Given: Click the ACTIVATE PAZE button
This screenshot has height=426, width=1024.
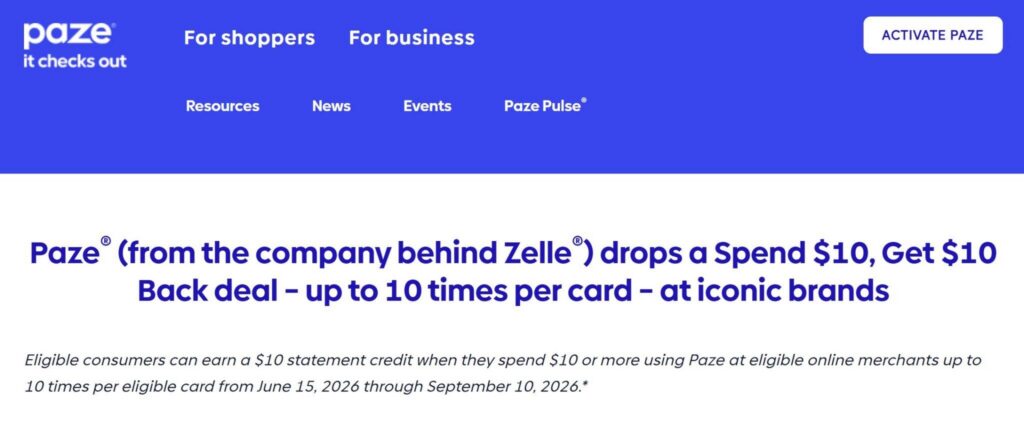Looking at the screenshot, I should 933,35.
